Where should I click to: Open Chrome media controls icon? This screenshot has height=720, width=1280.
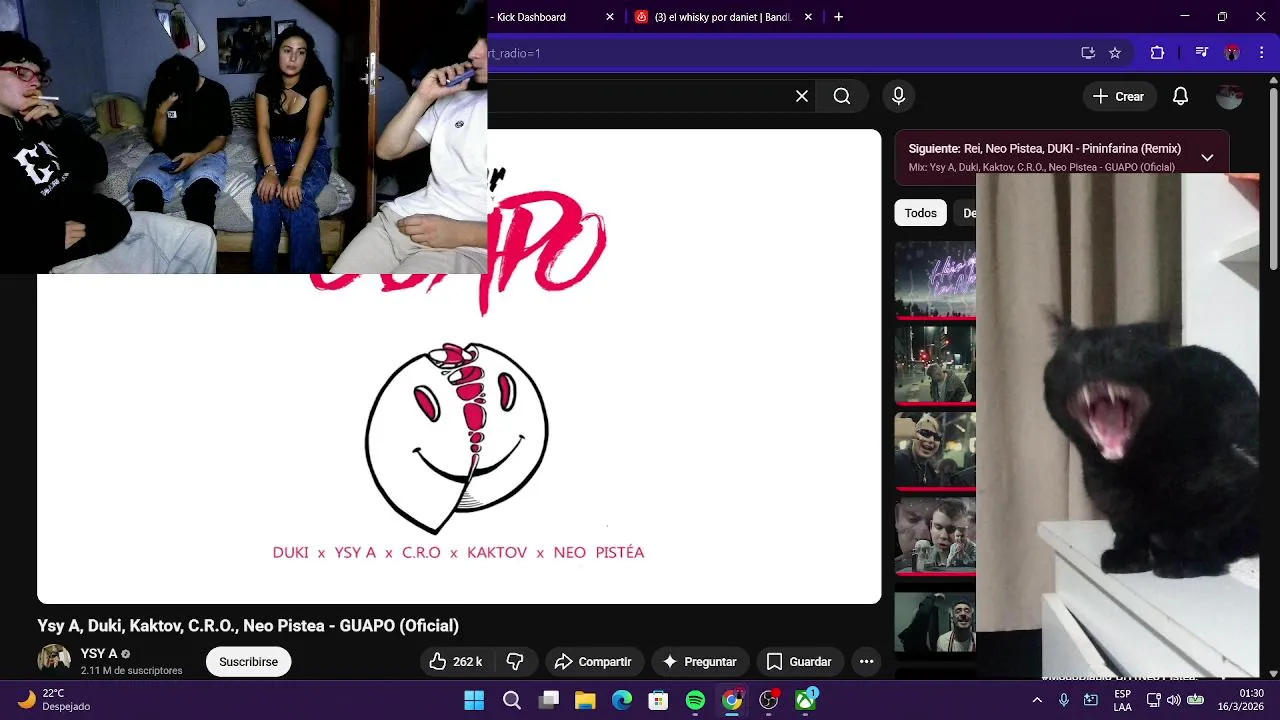[x=1202, y=53]
